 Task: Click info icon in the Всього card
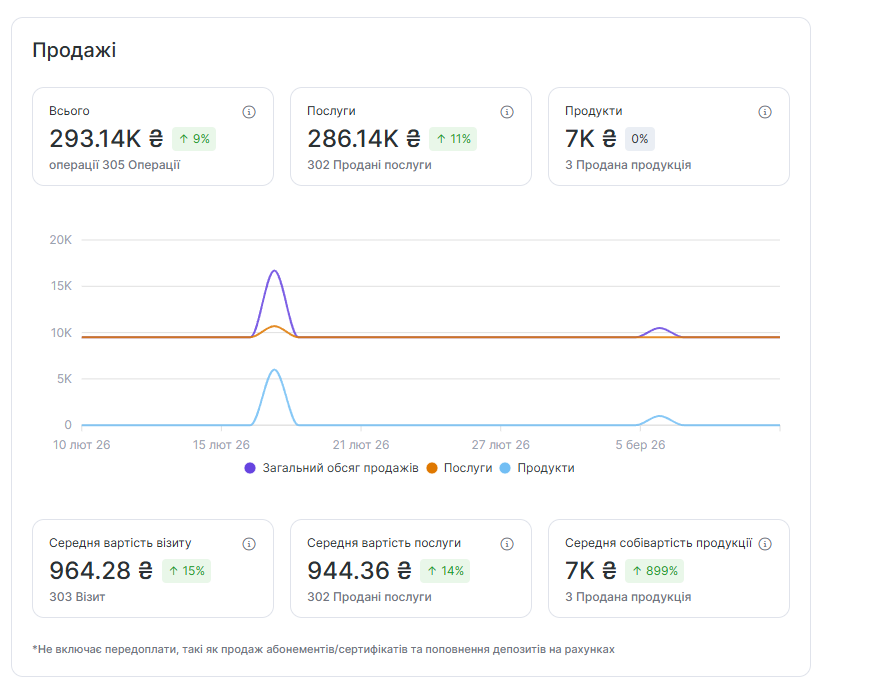[x=249, y=112]
